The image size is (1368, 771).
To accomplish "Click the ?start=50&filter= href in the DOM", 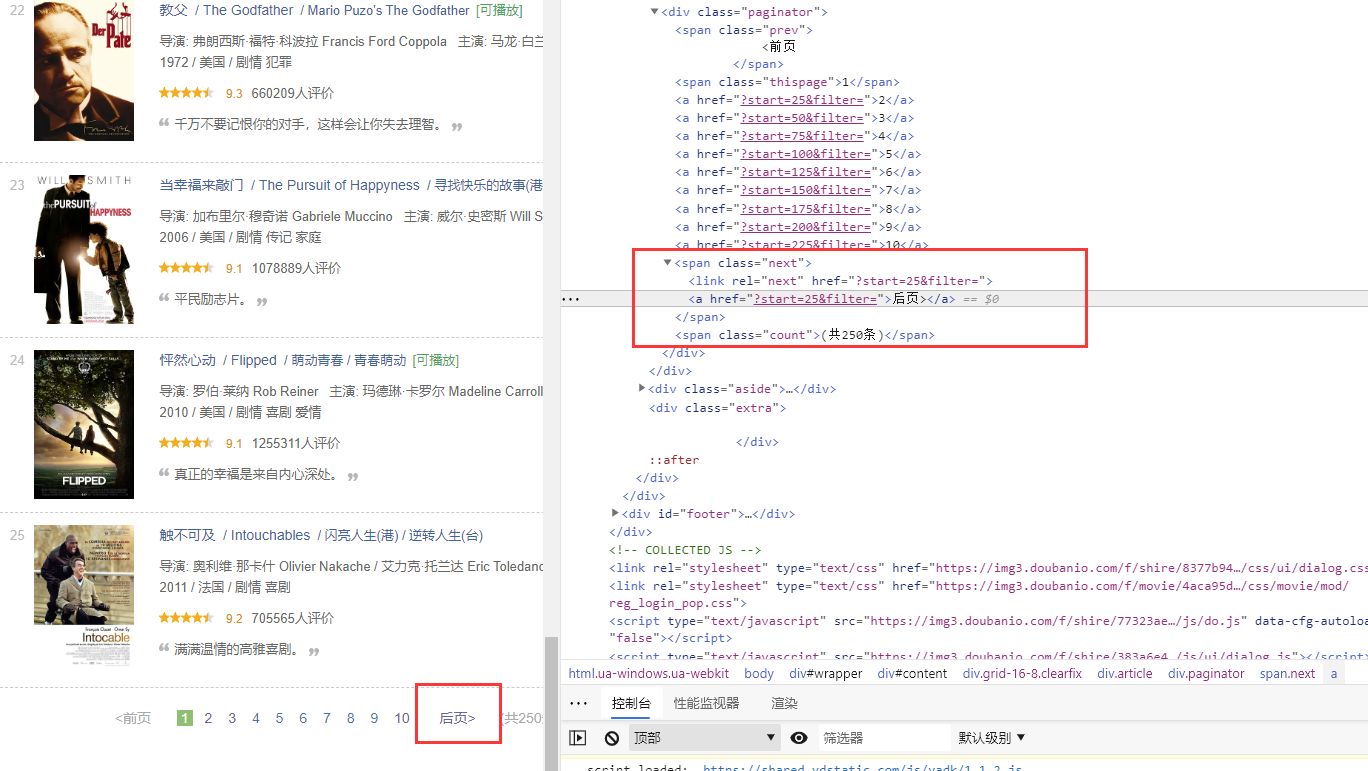I will 800,118.
